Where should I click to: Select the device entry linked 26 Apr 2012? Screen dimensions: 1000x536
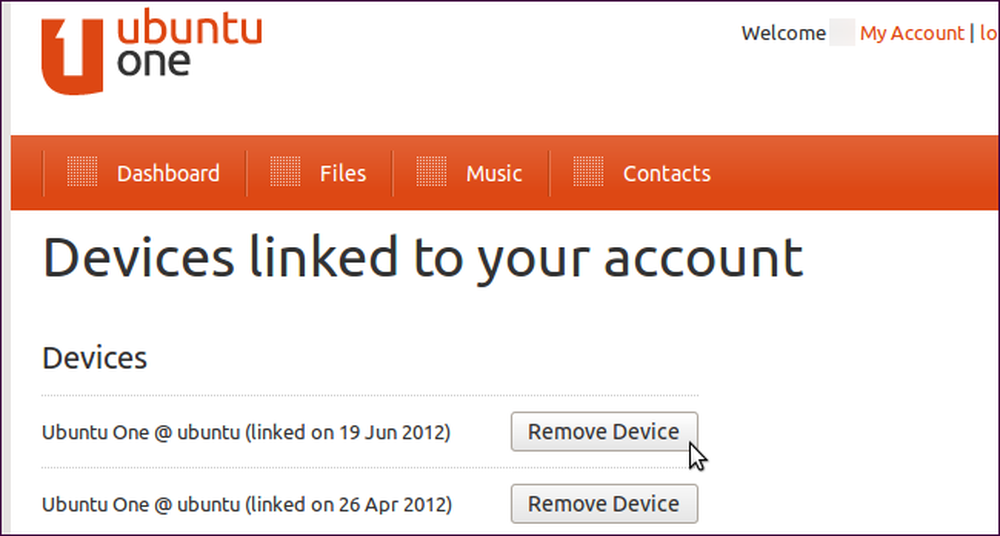(x=247, y=505)
